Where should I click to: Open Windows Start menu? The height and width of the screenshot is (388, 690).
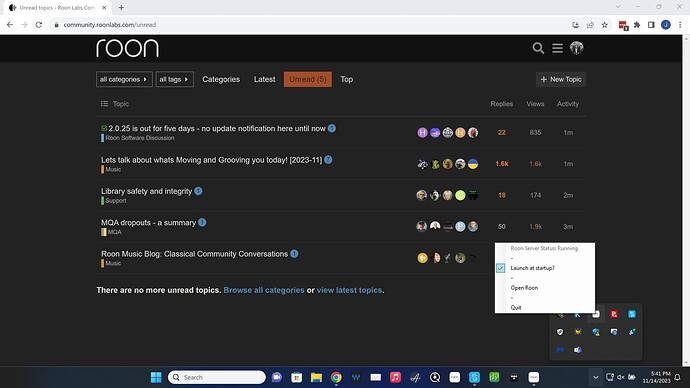[x=156, y=377]
